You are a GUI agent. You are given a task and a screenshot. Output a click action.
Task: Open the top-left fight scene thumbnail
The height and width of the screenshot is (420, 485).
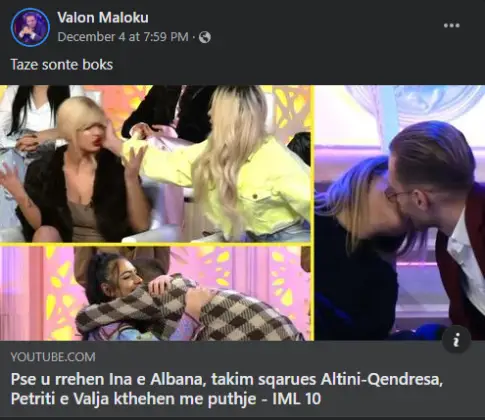[x=155, y=163]
